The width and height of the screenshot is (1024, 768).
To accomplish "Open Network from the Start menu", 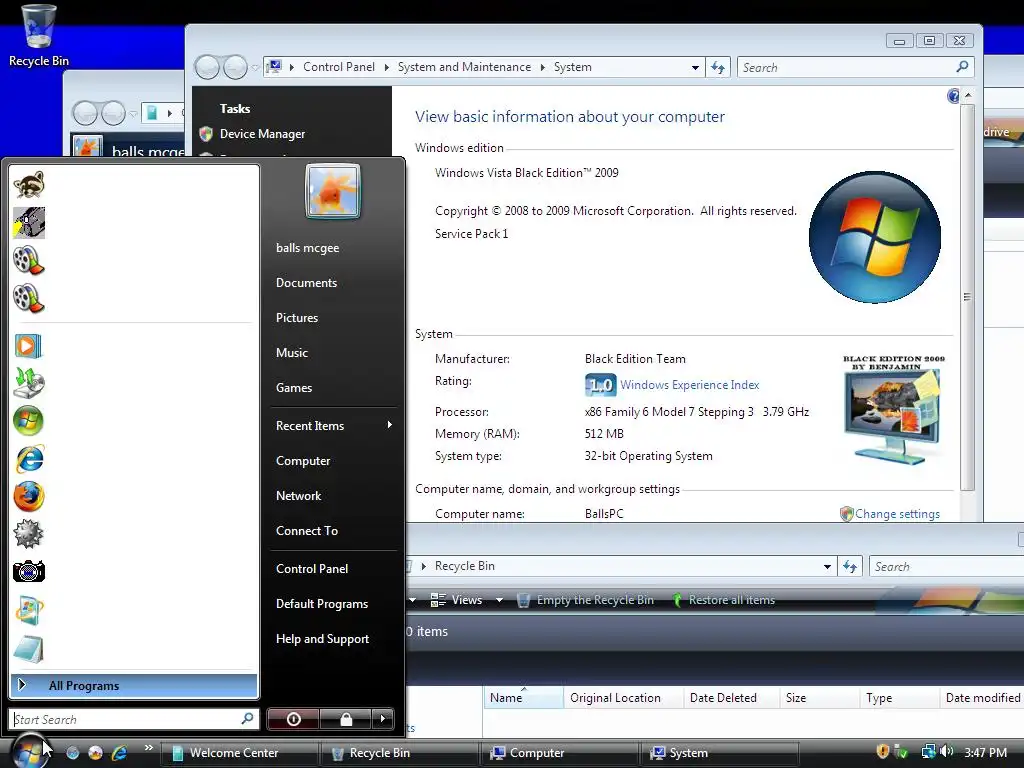I will tap(298, 496).
